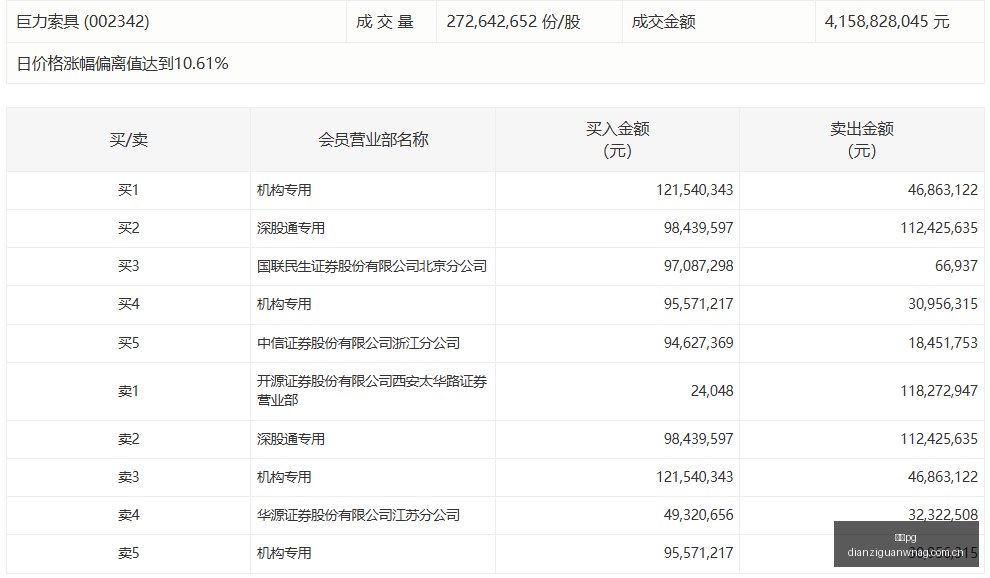Select sell amount 30,956,315 in 买4 row
The image size is (990, 578).
[943, 304]
